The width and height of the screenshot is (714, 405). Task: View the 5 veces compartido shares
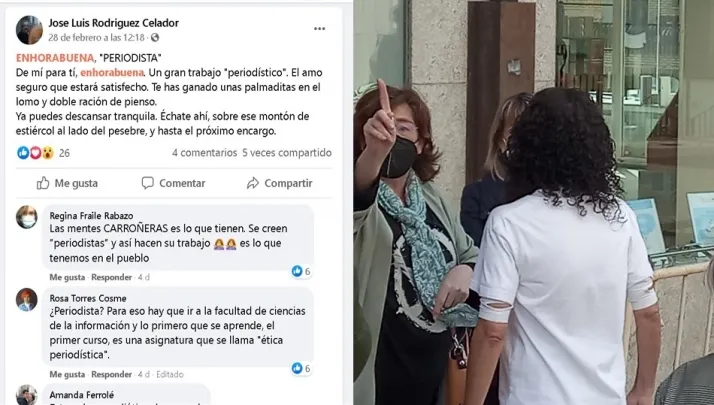[x=287, y=153]
